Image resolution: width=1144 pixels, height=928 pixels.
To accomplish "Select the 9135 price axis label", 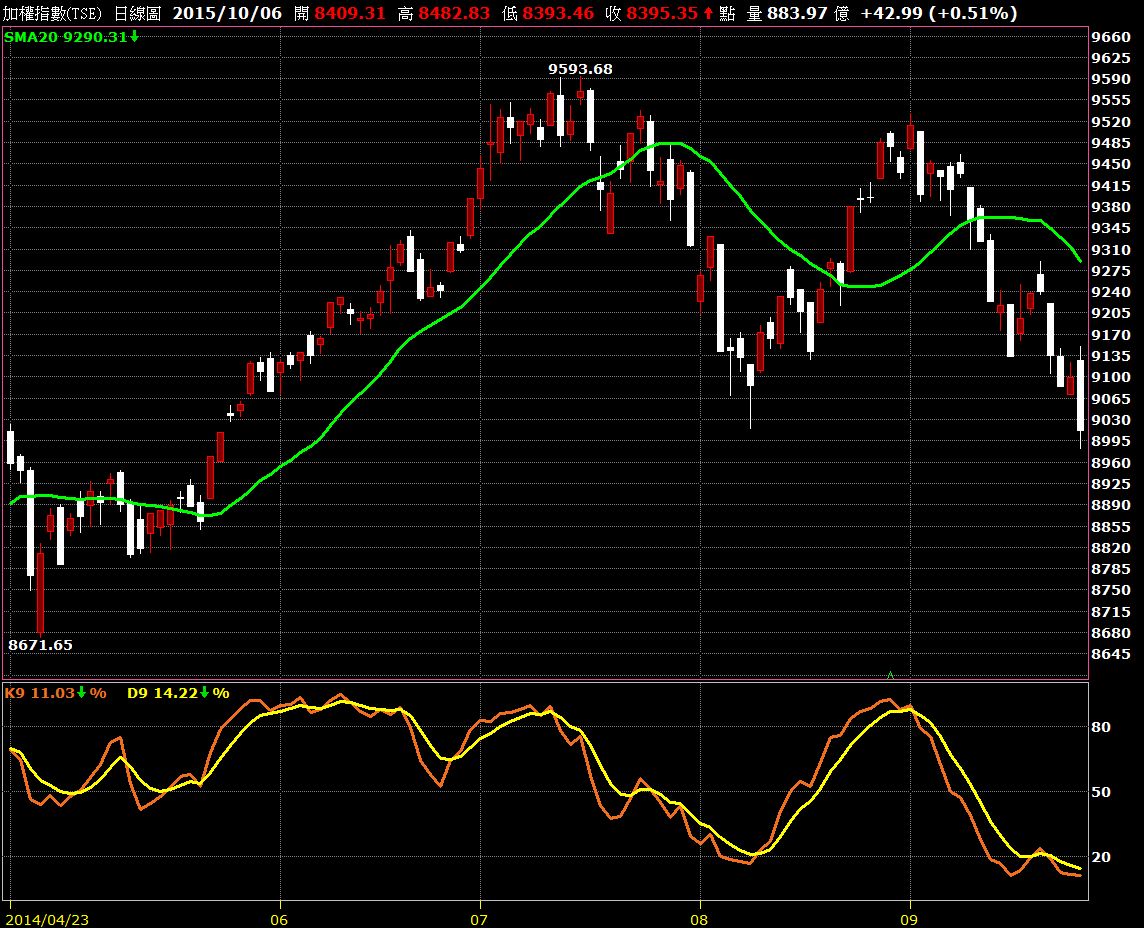I will [1111, 355].
